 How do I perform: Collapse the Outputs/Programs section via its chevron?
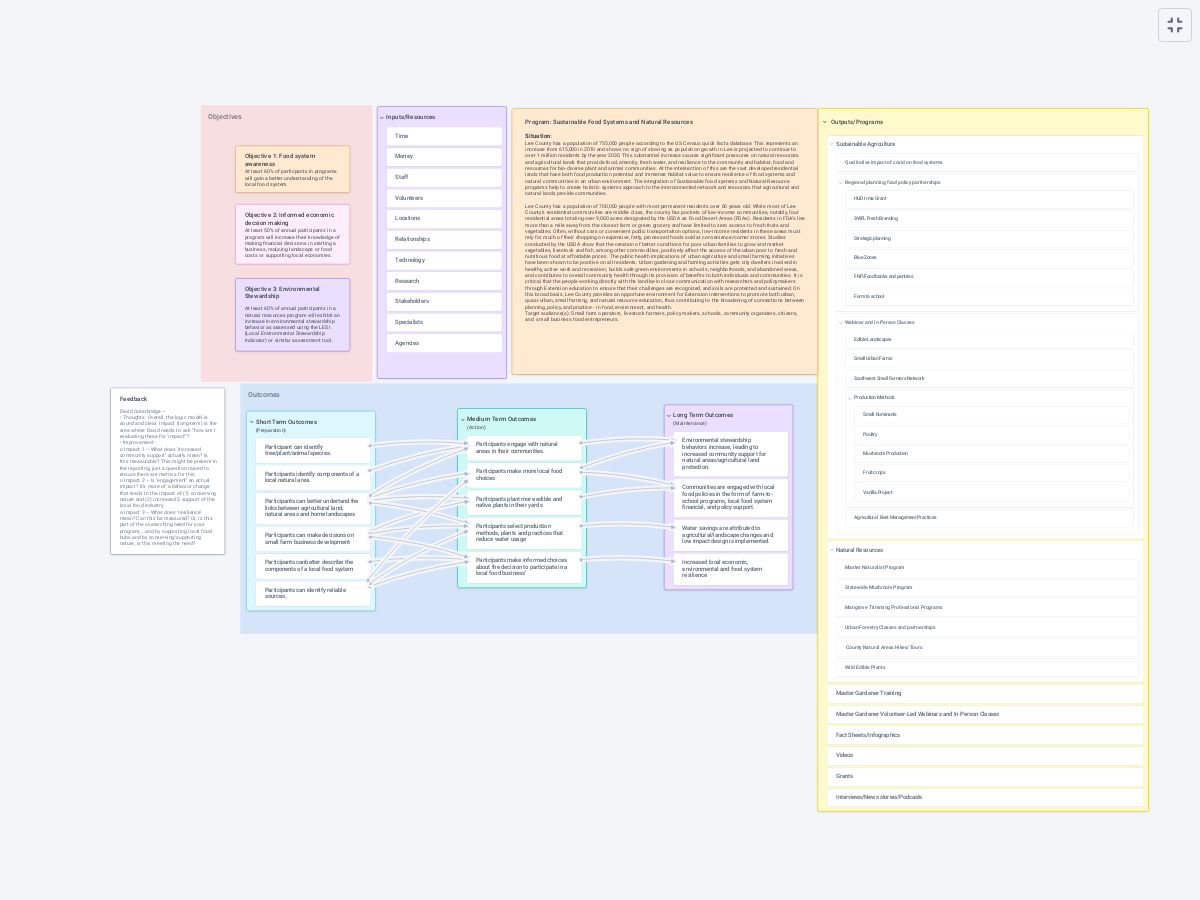824,122
